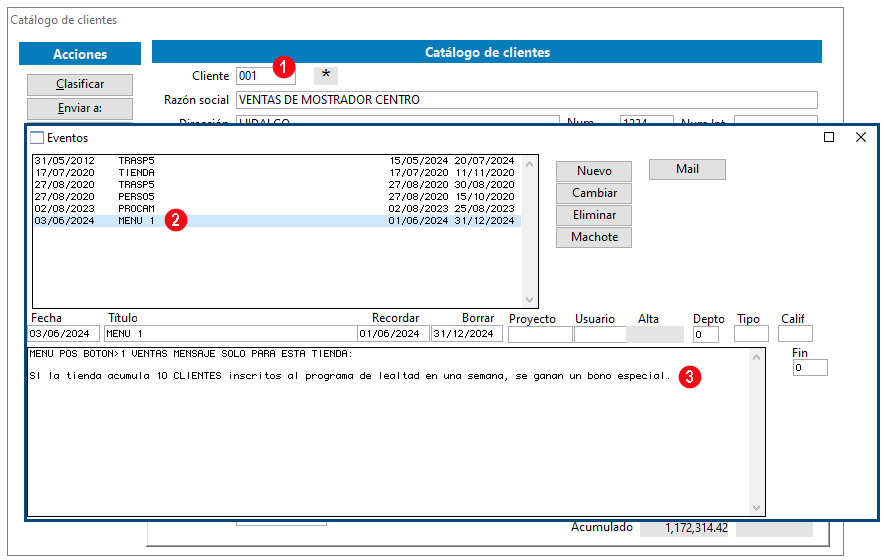Image resolution: width=885 pixels, height=560 pixels.
Task: Click the Eventos window title icon
Action: tap(37, 138)
